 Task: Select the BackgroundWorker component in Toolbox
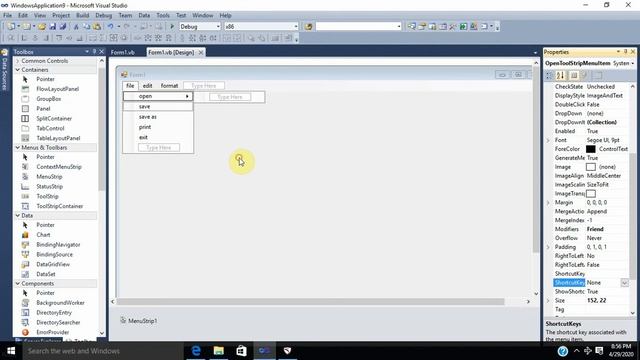tap(60, 303)
